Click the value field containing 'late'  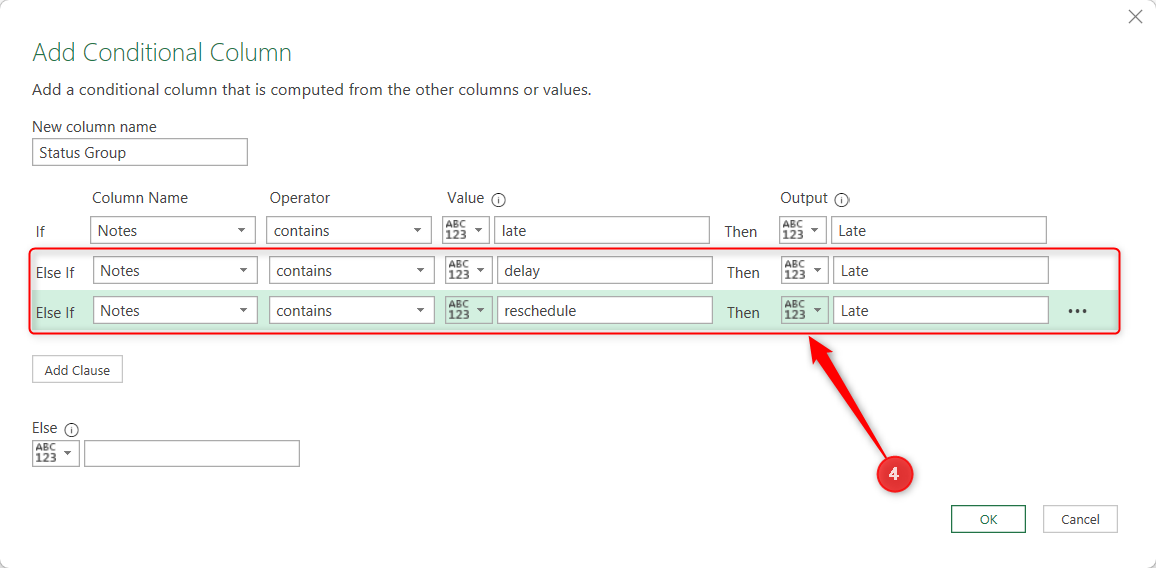click(602, 231)
